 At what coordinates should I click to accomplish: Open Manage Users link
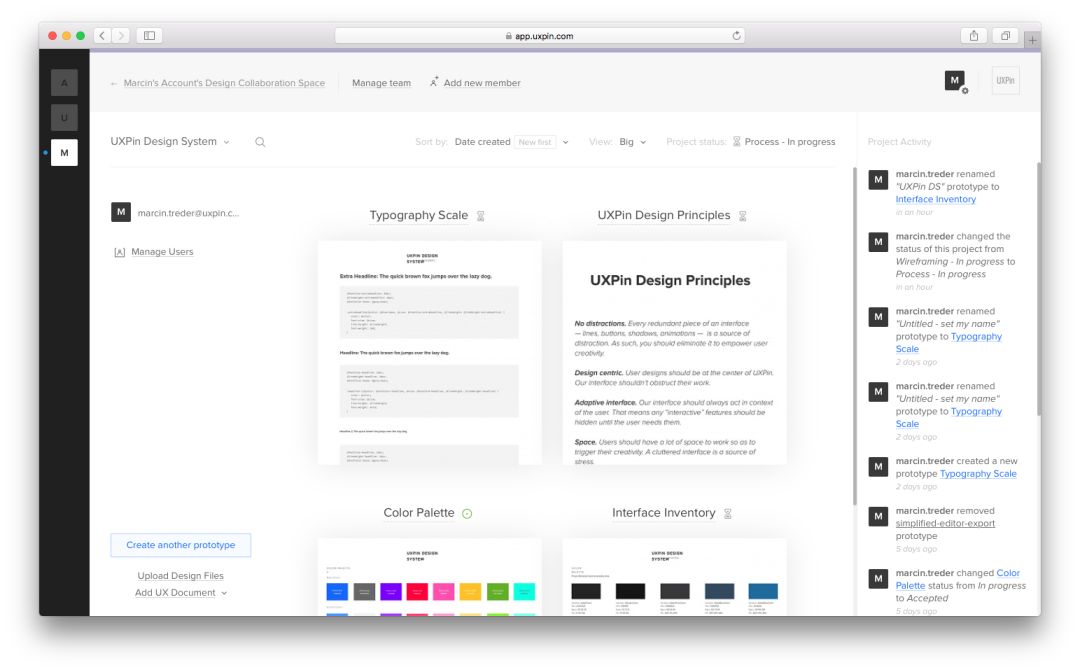[163, 252]
